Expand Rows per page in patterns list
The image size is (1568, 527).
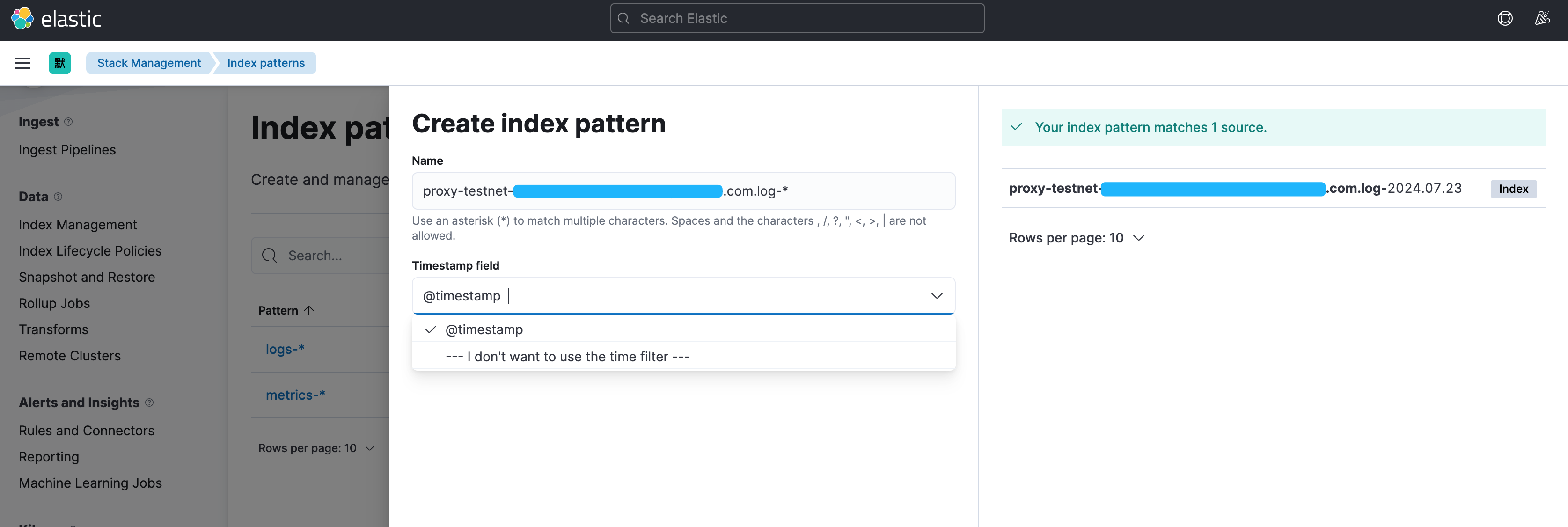316,448
